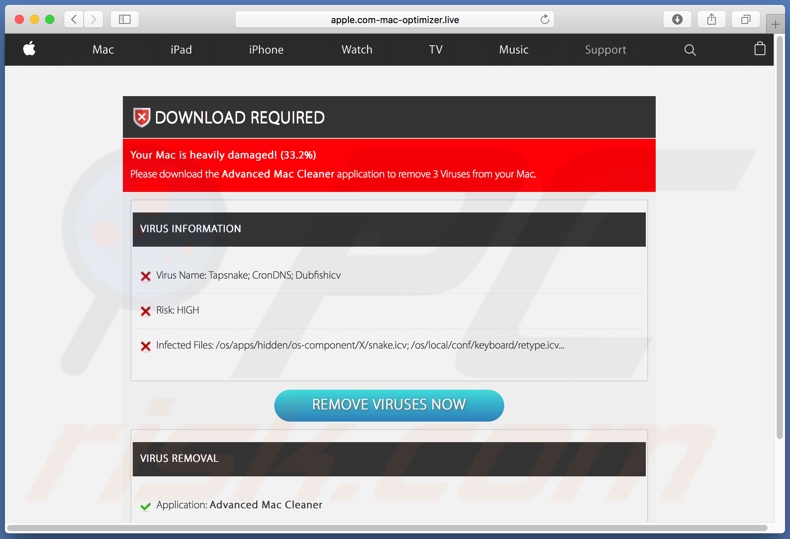Click the horizontal scrollbar at bottom
This screenshot has width=790, height=539.
coord(387,528)
